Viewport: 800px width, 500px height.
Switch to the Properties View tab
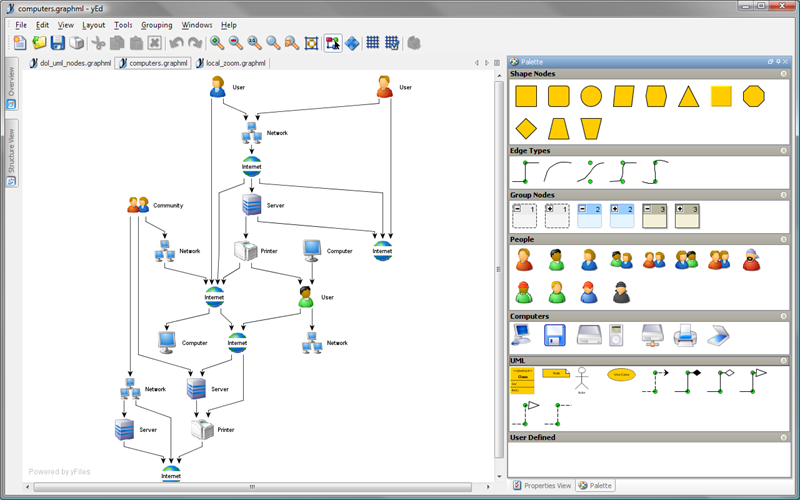point(542,485)
